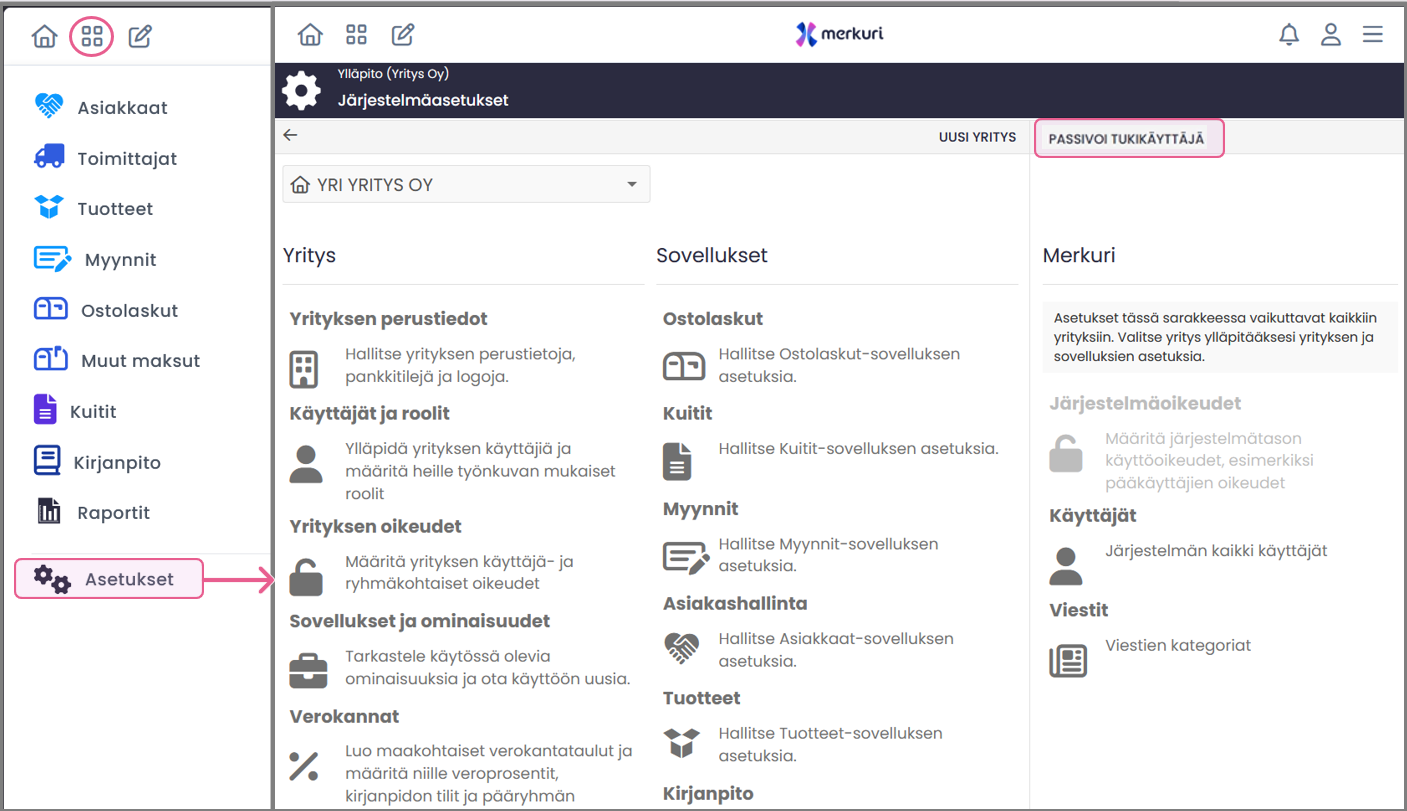Click the back arrow below the header

tap(291, 135)
